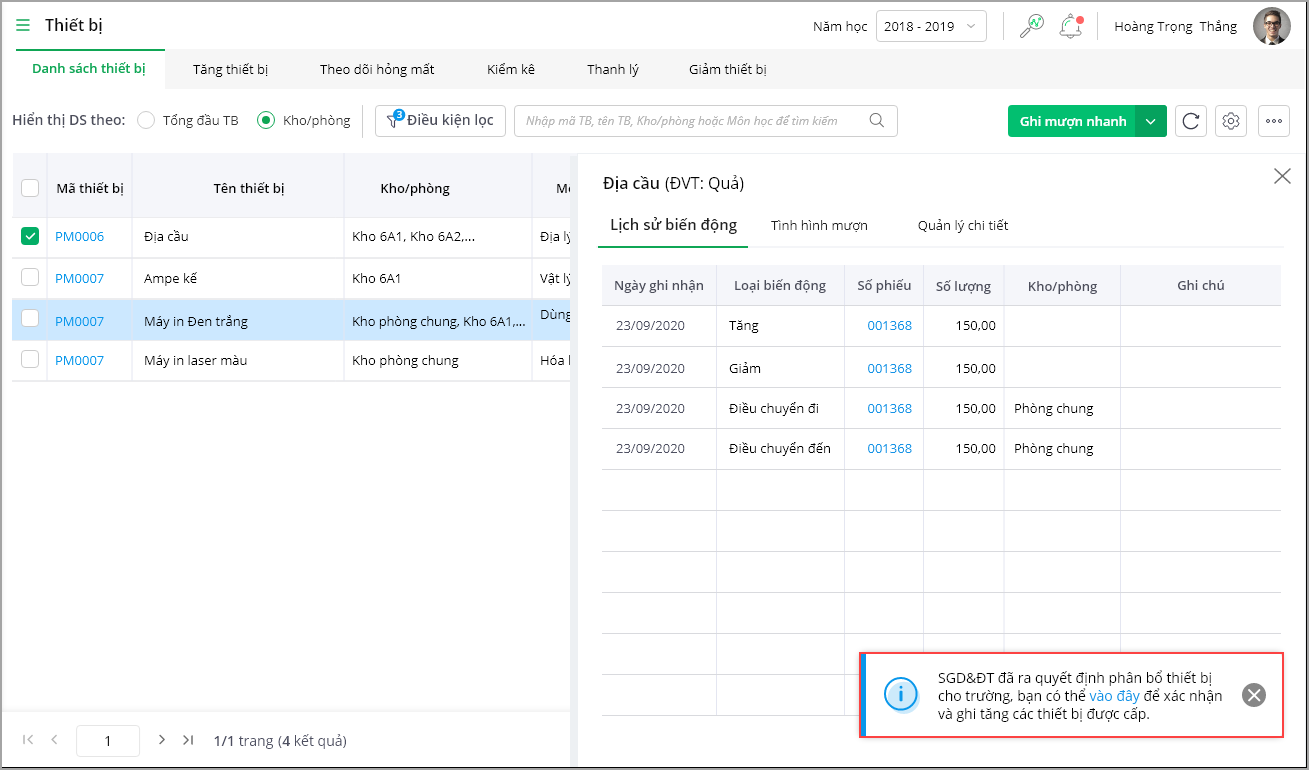Click the notification bell icon
This screenshot has width=1309, height=770.
(1071, 27)
